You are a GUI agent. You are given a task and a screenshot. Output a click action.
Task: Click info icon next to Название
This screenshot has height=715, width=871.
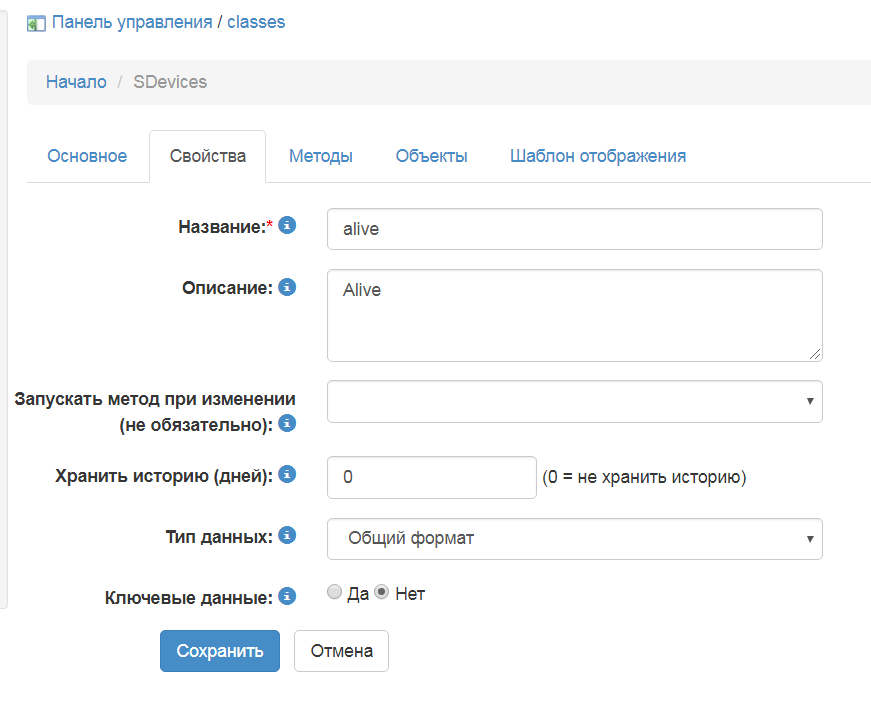click(x=287, y=226)
